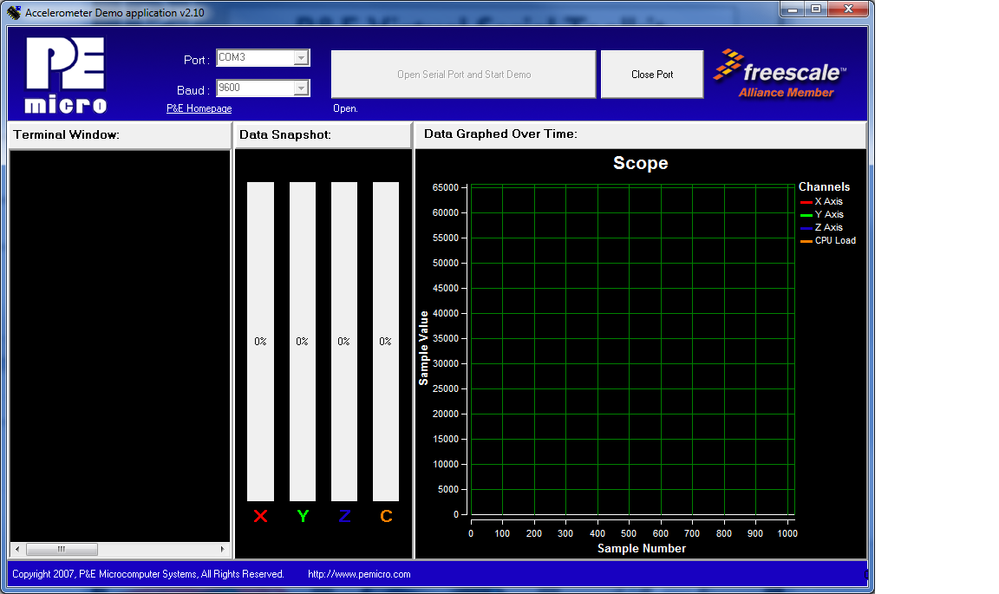Click the 30000 y-axis tick label
Image resolution: width=999 pixels, height=594 pixels.
[x=445, y=363]
